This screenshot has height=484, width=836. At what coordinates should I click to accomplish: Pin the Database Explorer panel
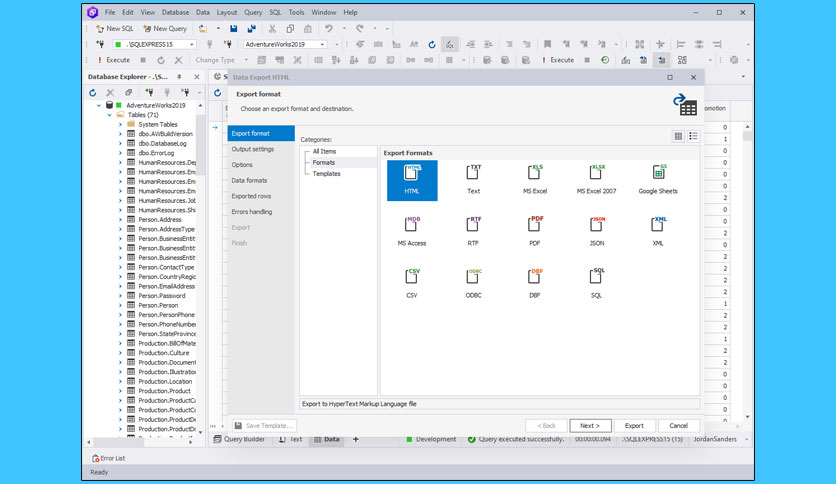[179, 77]
